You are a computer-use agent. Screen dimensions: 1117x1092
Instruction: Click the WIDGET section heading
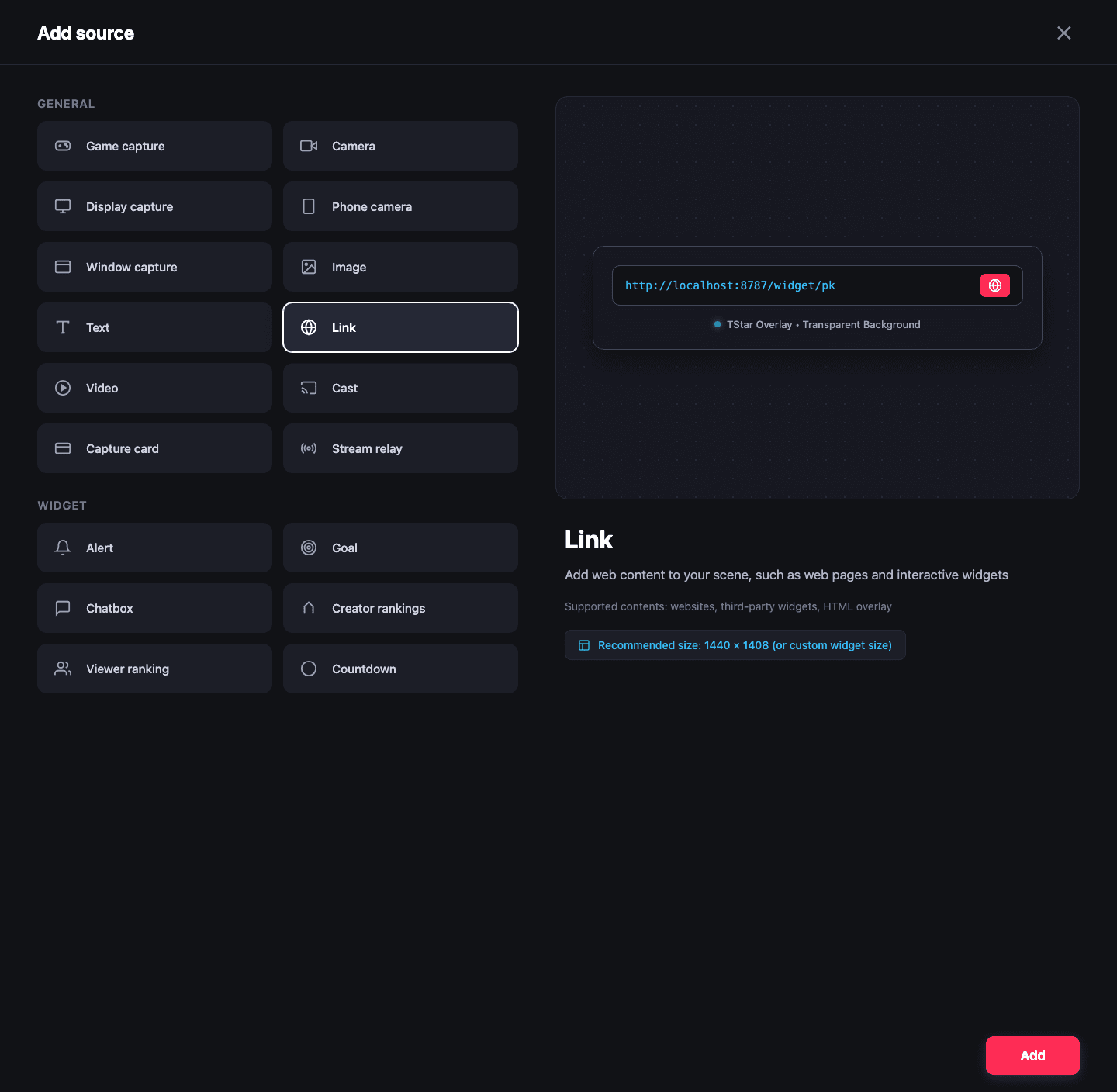click(x=62, y=506)
